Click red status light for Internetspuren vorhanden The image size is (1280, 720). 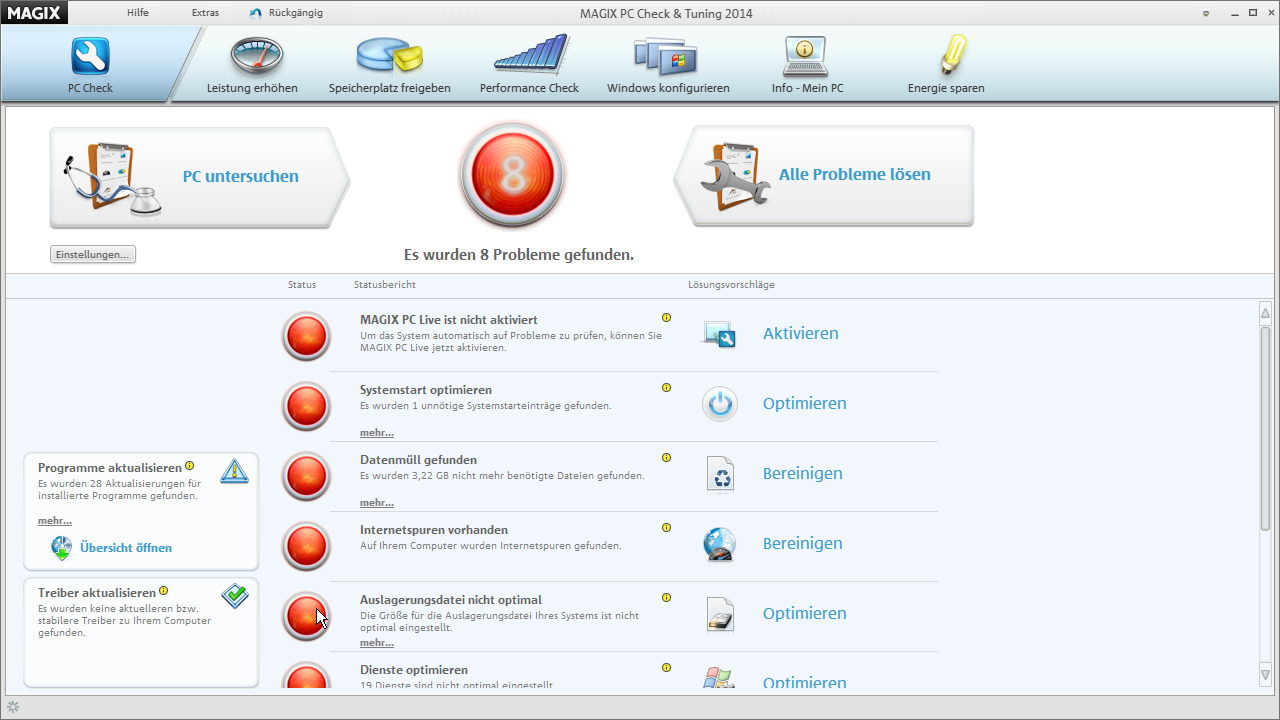tap(306, 546)
